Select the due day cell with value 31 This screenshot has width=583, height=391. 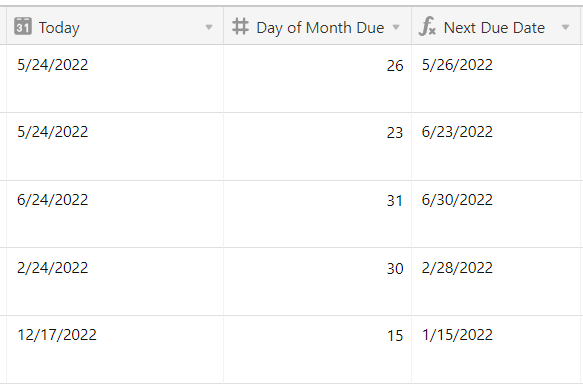318,214
